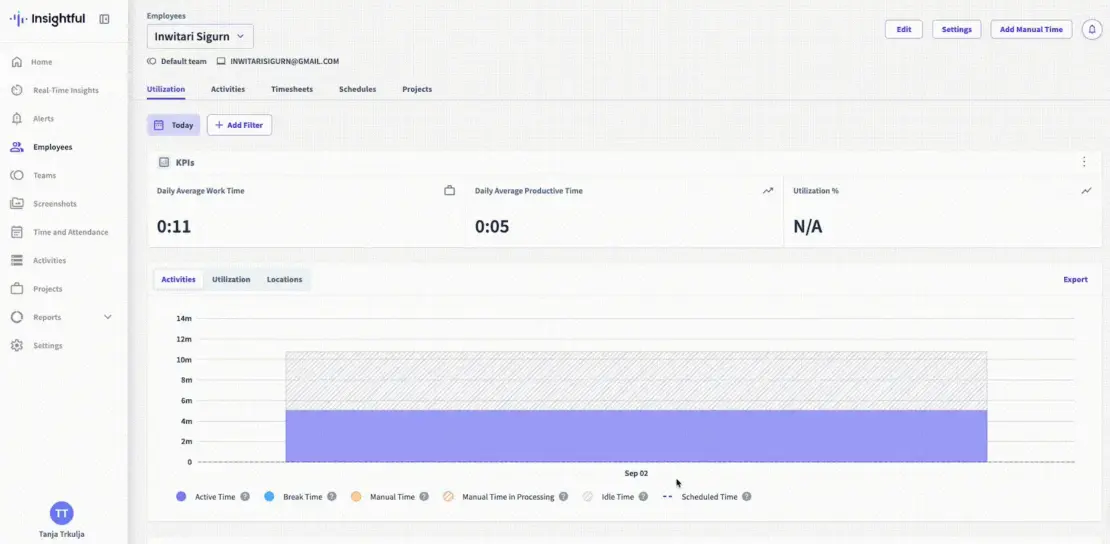This screenshot has width=1110, height=544.
Task: Click the Real-Time Insights clock icon
Action: 17,91
